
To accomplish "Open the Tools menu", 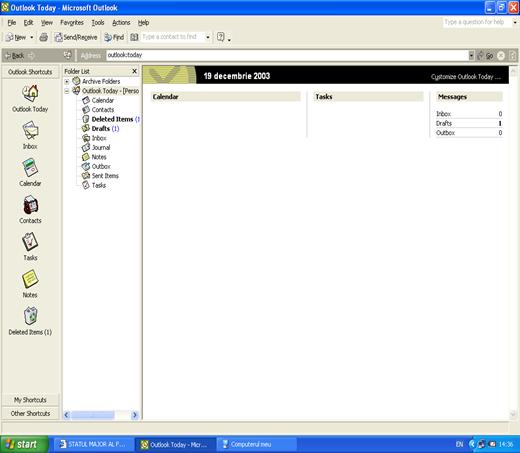I will pos(98,23).
